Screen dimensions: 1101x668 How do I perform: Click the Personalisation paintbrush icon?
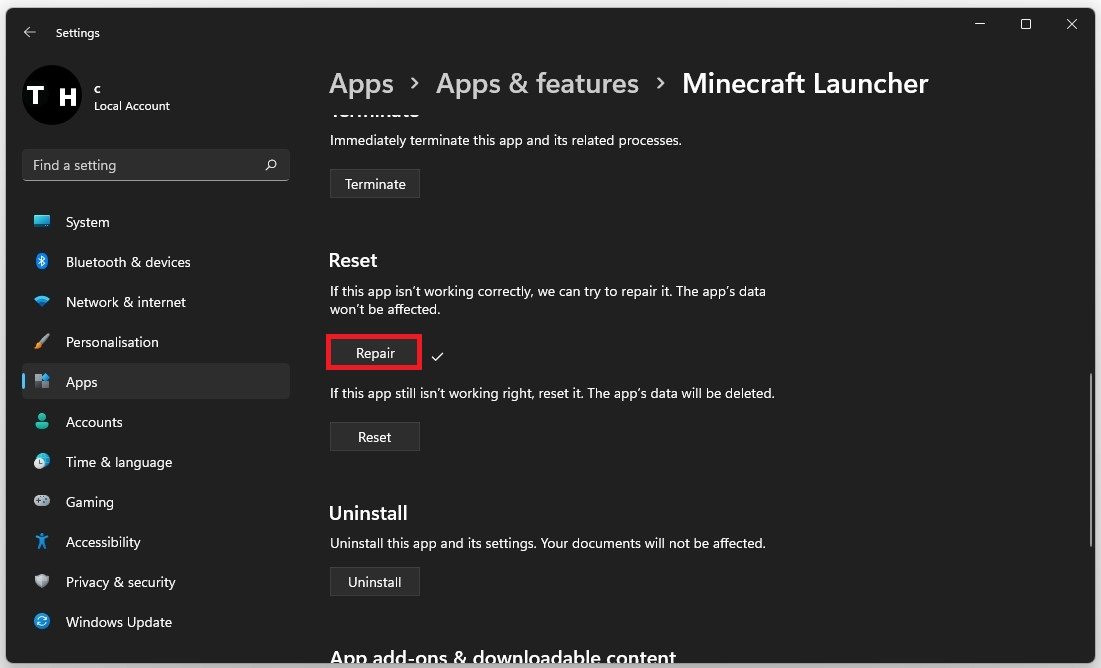tap(42, 342)
